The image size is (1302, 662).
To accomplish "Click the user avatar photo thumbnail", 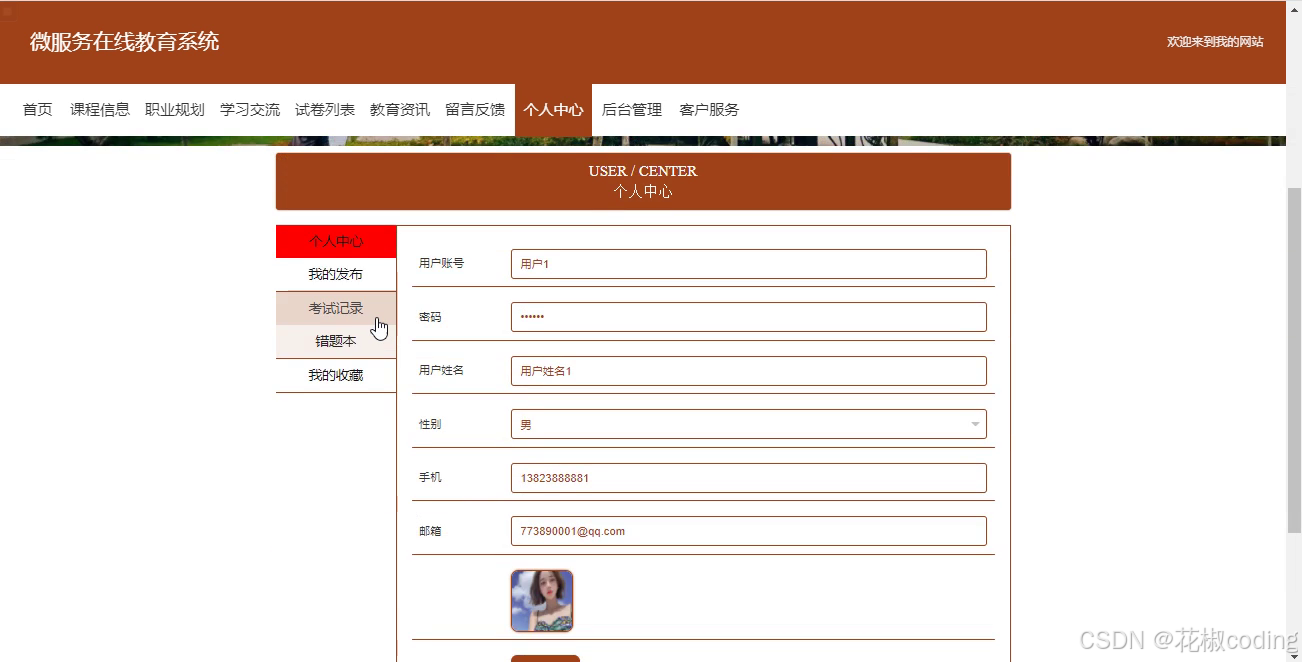I will (x=541, y=601).
